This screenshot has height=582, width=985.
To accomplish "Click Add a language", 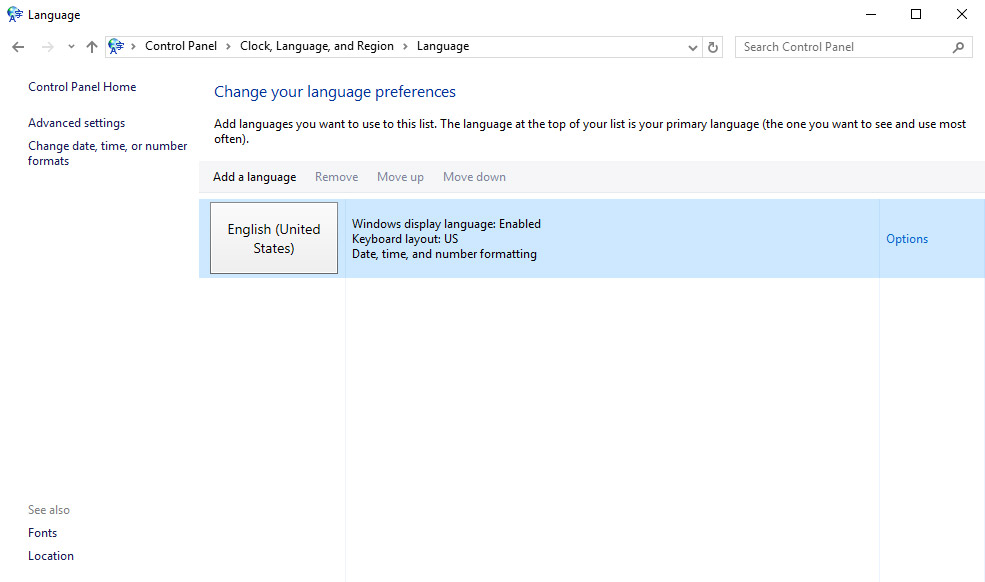I will point(253,176).
